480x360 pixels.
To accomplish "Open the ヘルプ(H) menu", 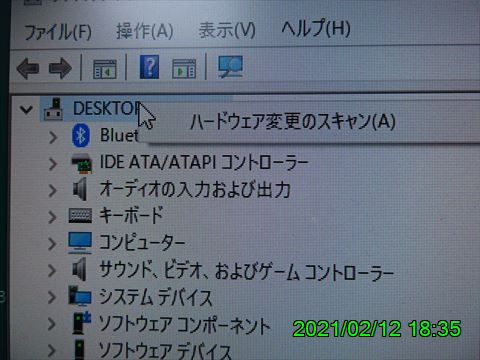I will 316,28.
